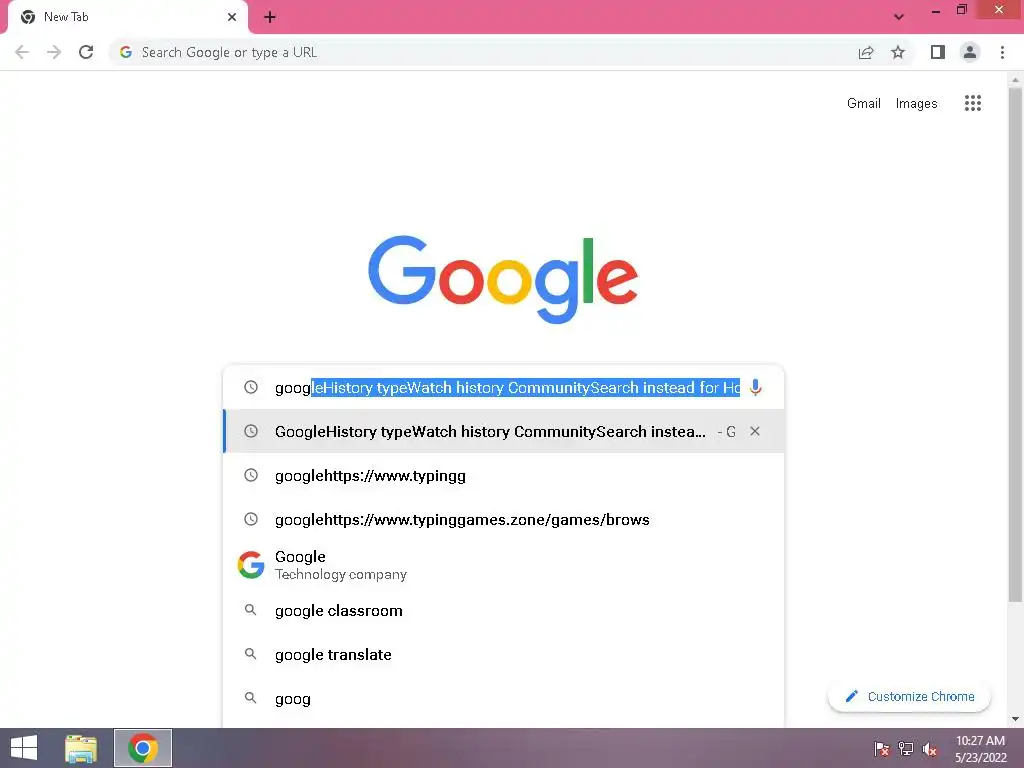Click the Google G icon in suggestions
1024x768 pixels.
coord(251,565)
